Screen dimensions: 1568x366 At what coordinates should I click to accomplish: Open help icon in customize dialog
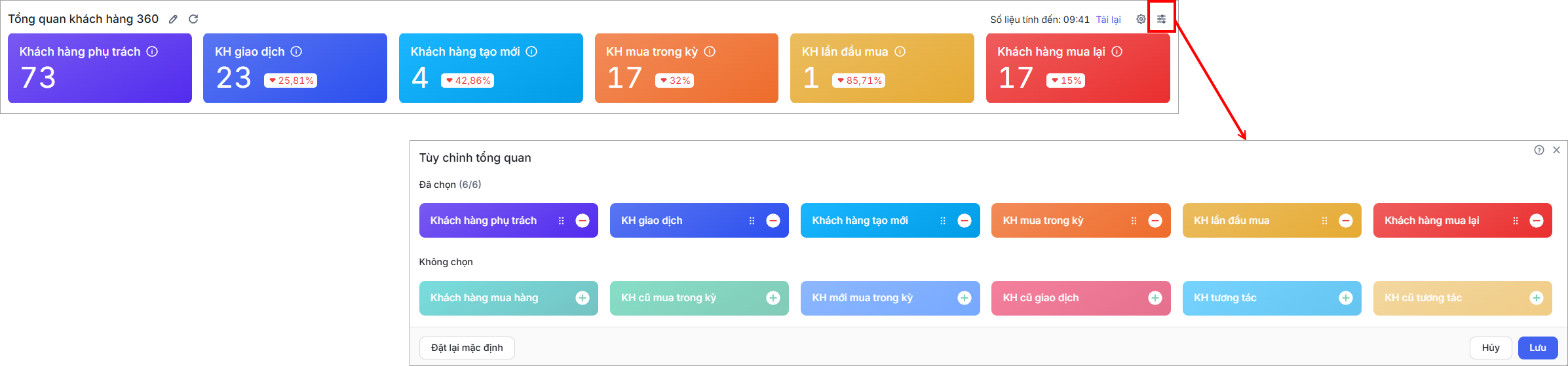pos(1539,150)
